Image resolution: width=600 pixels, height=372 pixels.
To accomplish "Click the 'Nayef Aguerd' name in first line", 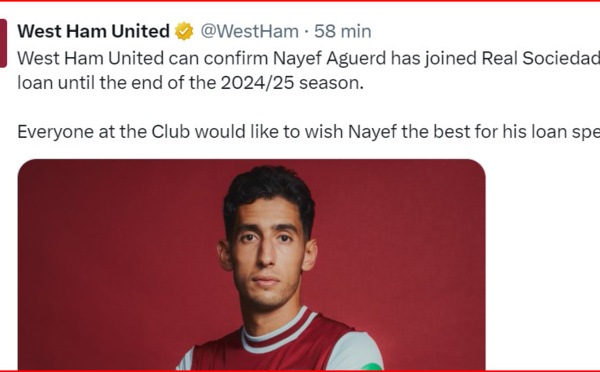I will click(329, 59).
